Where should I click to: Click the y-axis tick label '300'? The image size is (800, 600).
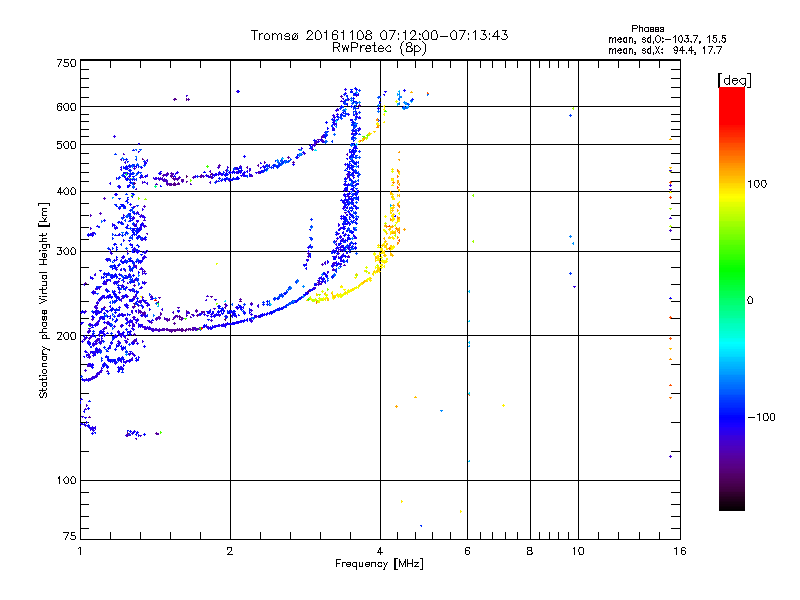(66, 251)
